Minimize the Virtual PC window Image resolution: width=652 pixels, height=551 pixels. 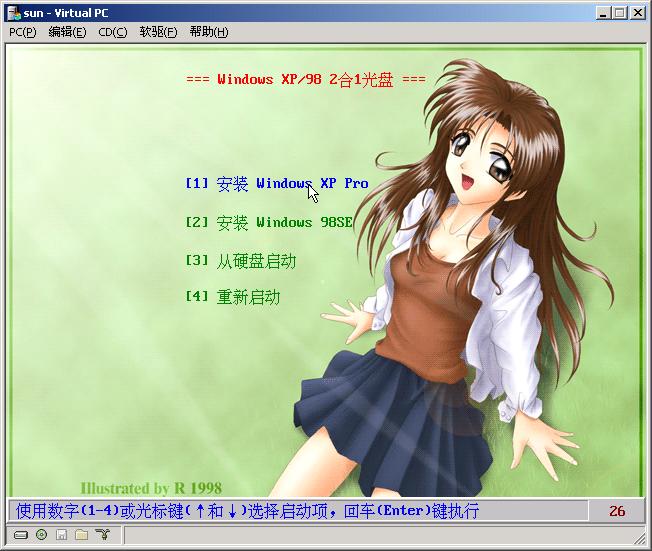pos(603,13)
